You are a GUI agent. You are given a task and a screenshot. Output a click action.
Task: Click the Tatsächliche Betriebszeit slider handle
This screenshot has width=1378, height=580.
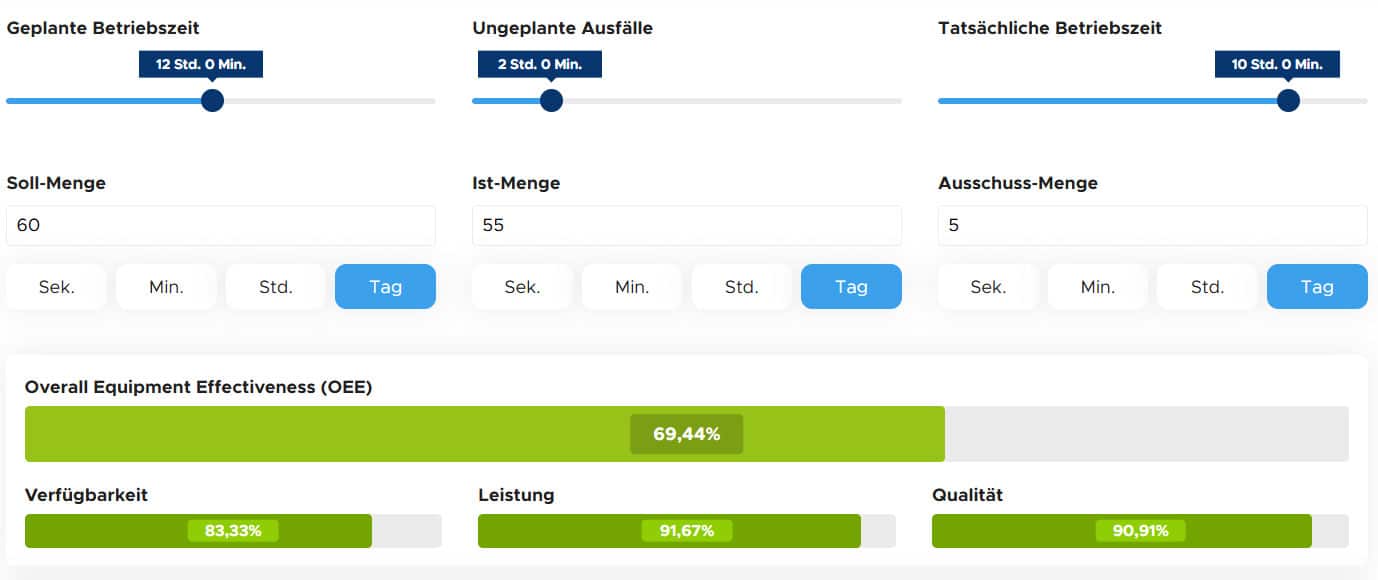coord(1288,100)
